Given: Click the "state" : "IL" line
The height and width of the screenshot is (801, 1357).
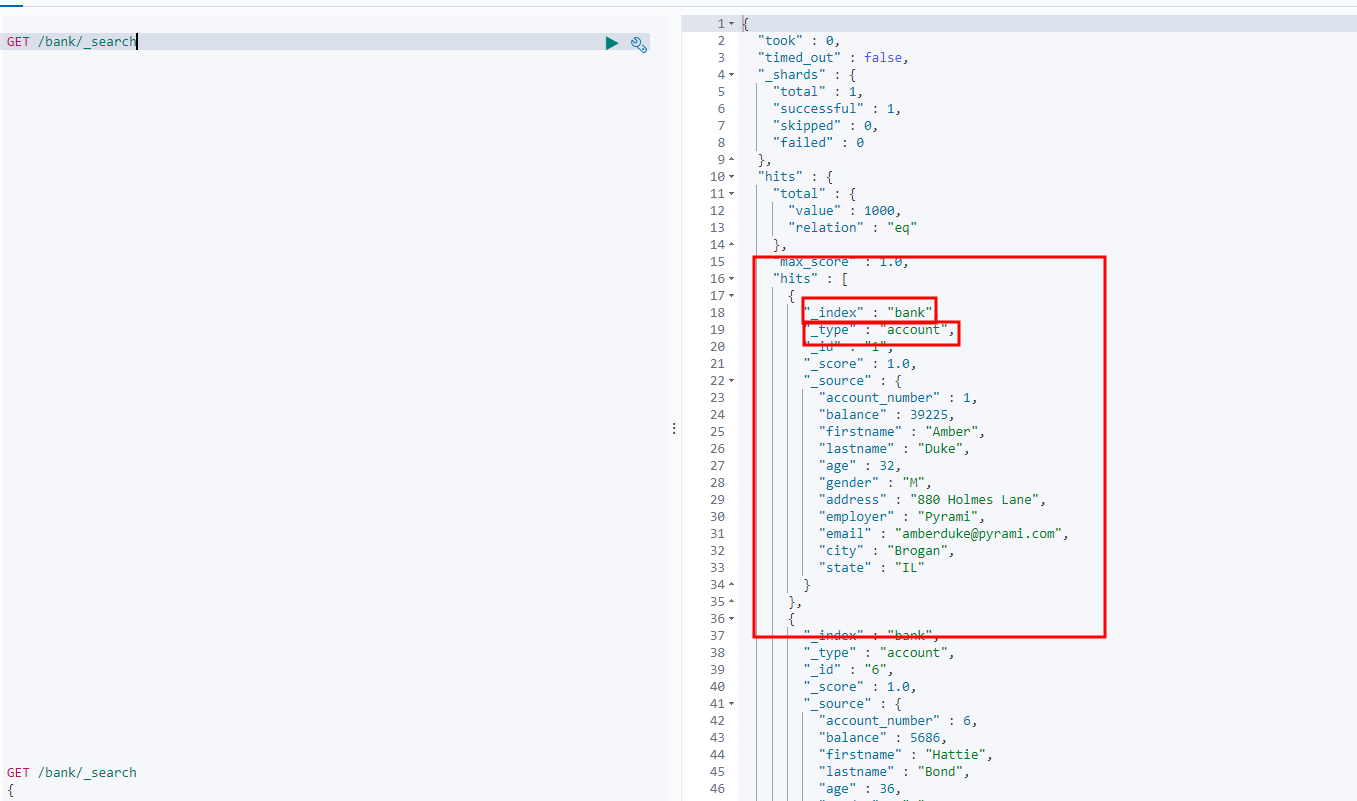Looking at the screenshot, I should pyautogui.click(x=871, y=567).
